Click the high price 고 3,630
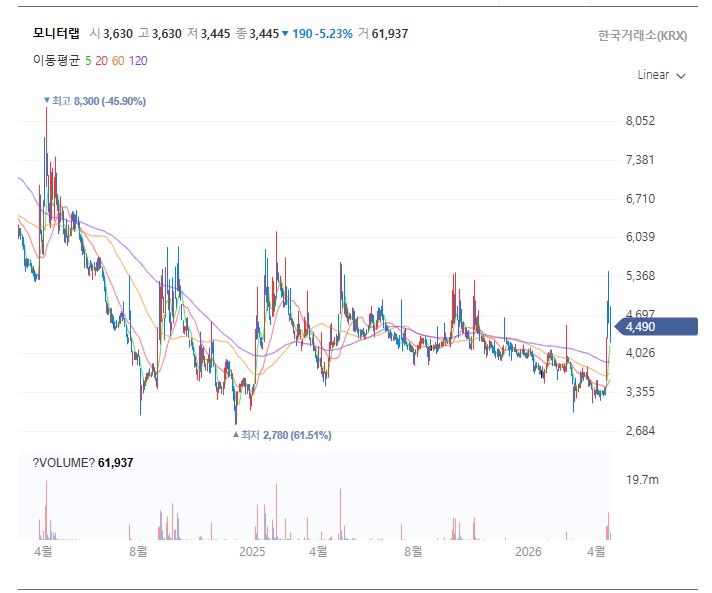 160,34
